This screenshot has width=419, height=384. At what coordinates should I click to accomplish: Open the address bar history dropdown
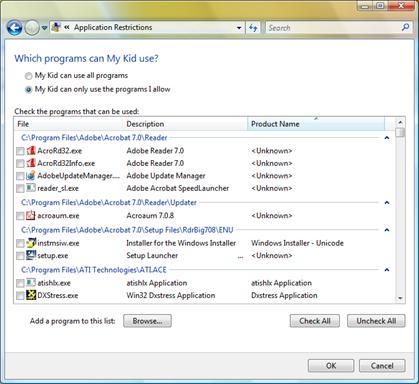tap(239, 28)
